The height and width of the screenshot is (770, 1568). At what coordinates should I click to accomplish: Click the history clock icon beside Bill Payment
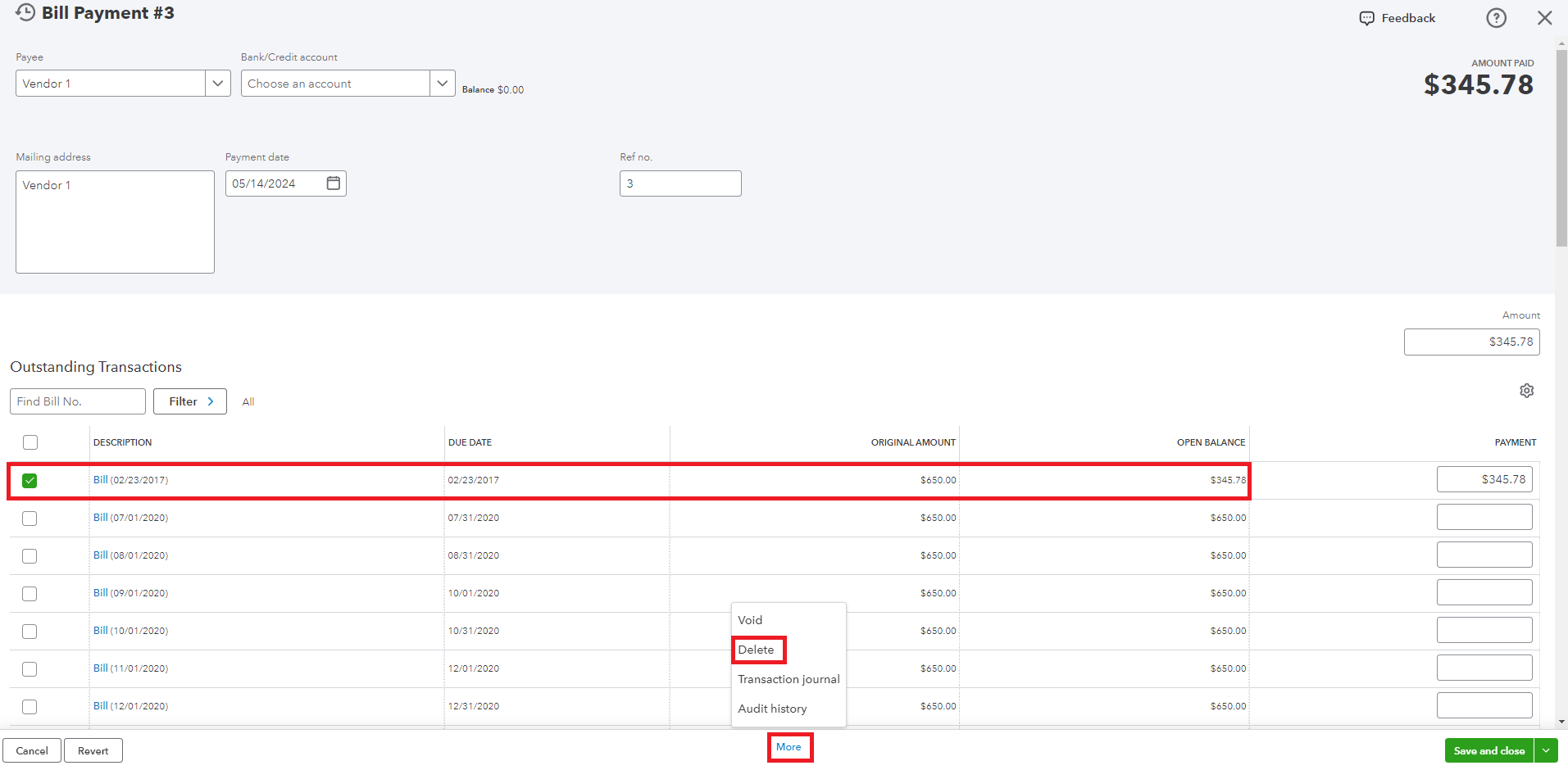point(25,13)
